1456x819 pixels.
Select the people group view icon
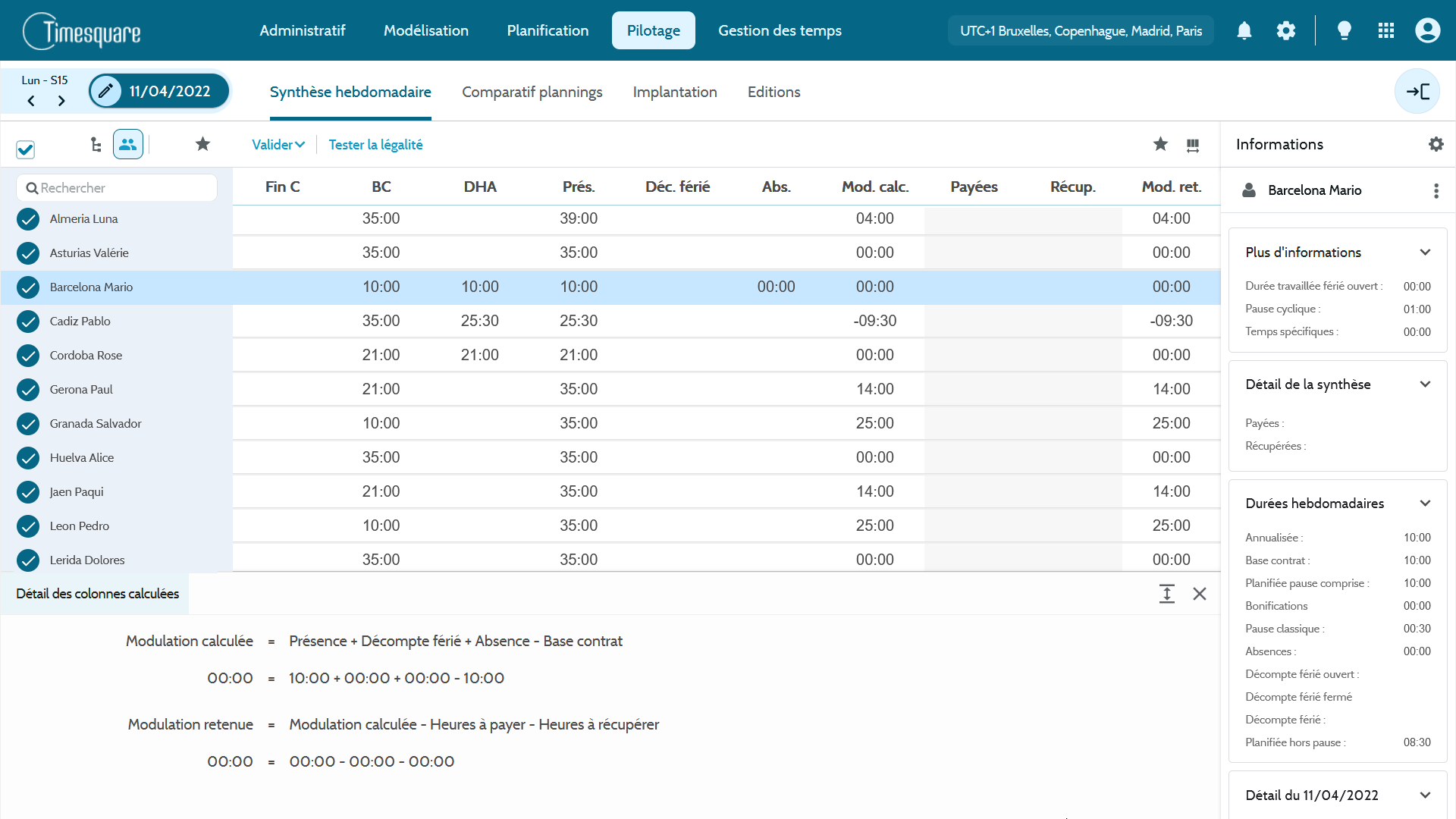127,144
